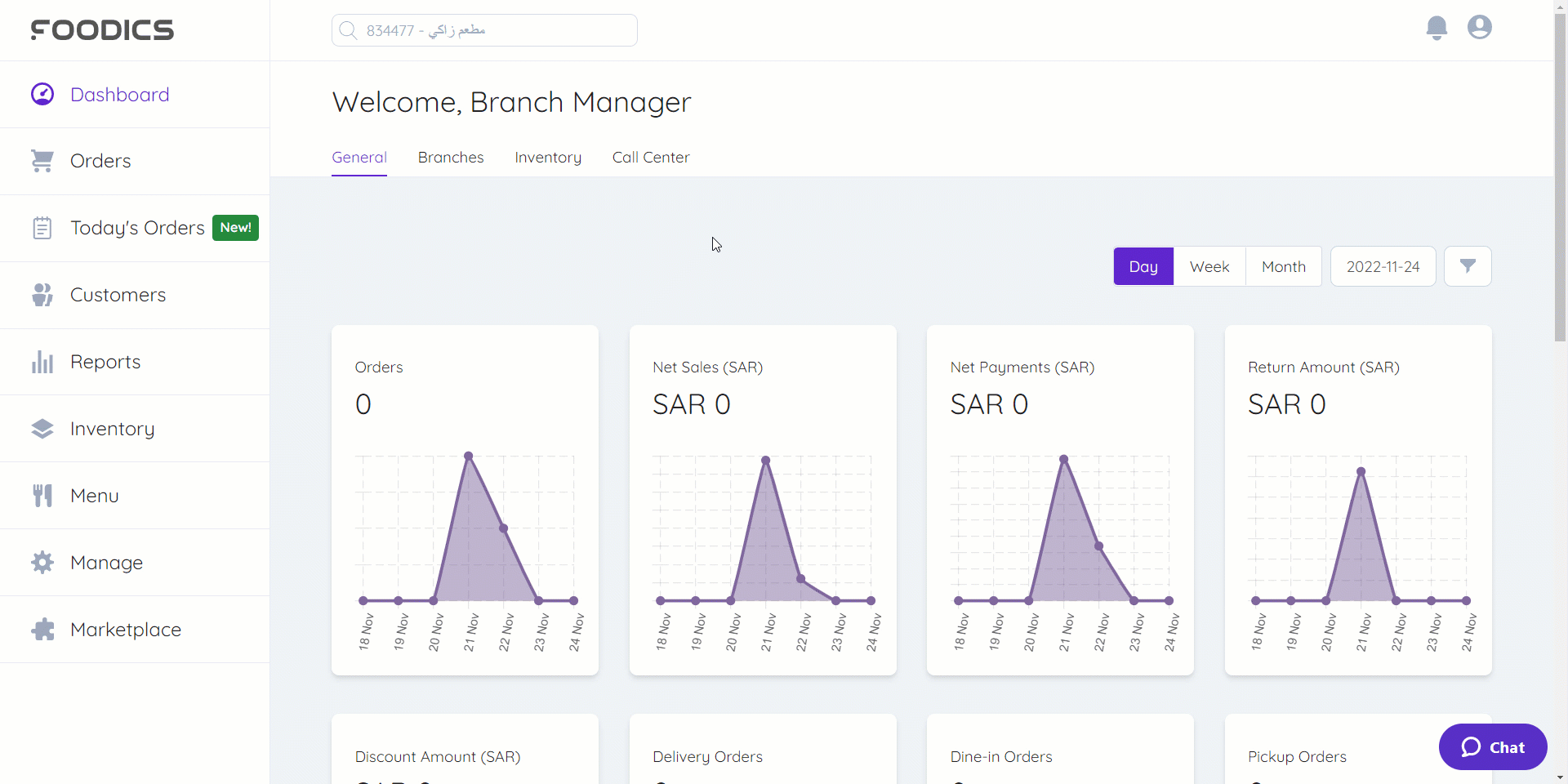This screenshot has width=1568, height=784.
Task: Switch to the Branches tab
Action: point(451,158)
